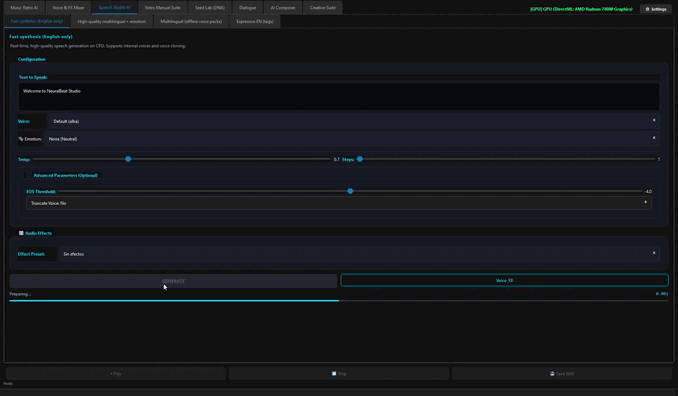Viewport: 678px width, 396px height.
Task: Click the generation progress bar
Action: 339,300
